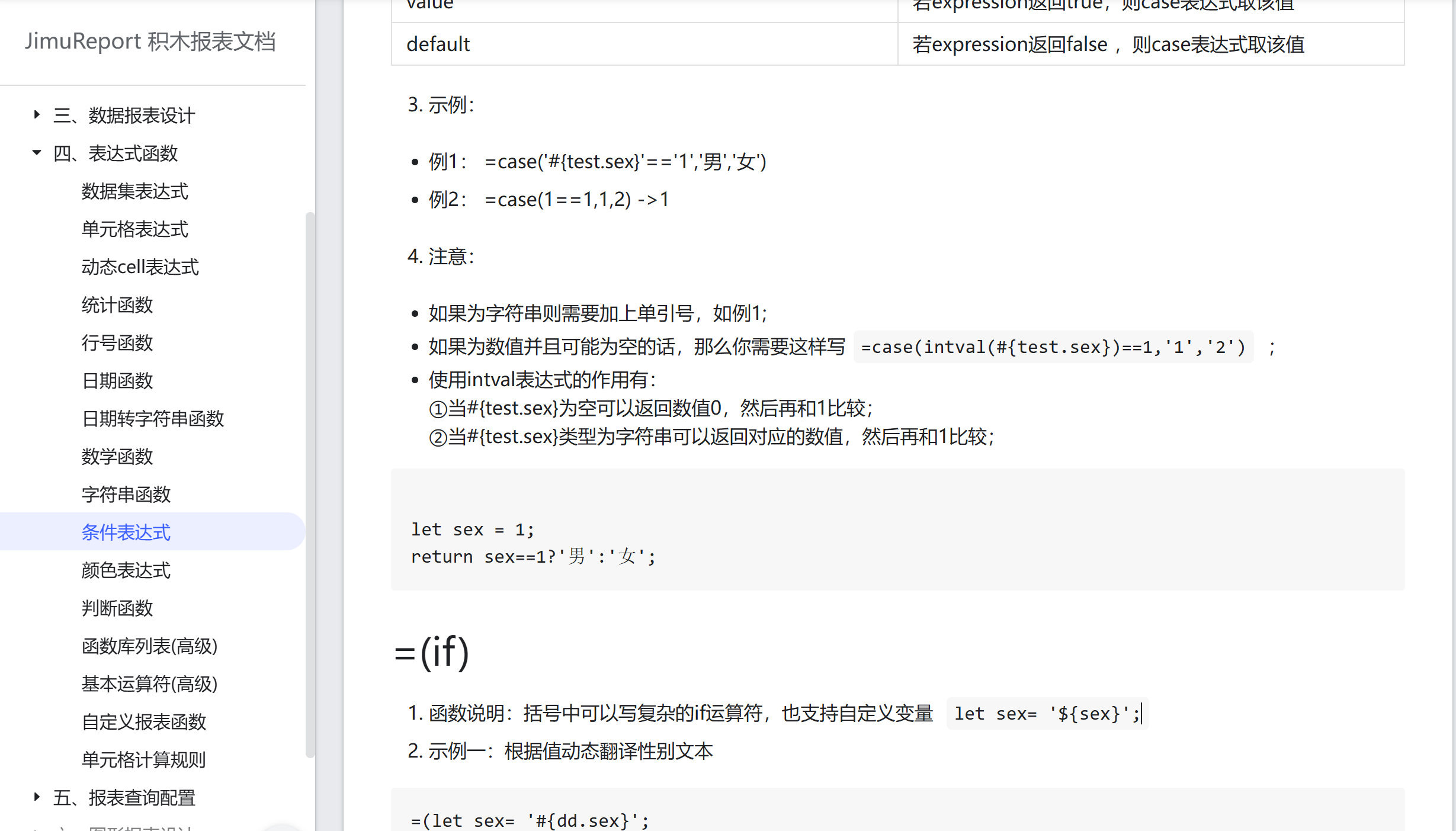
Task: Open the 四、表达式函数 chapter
Action: (116, 153)
